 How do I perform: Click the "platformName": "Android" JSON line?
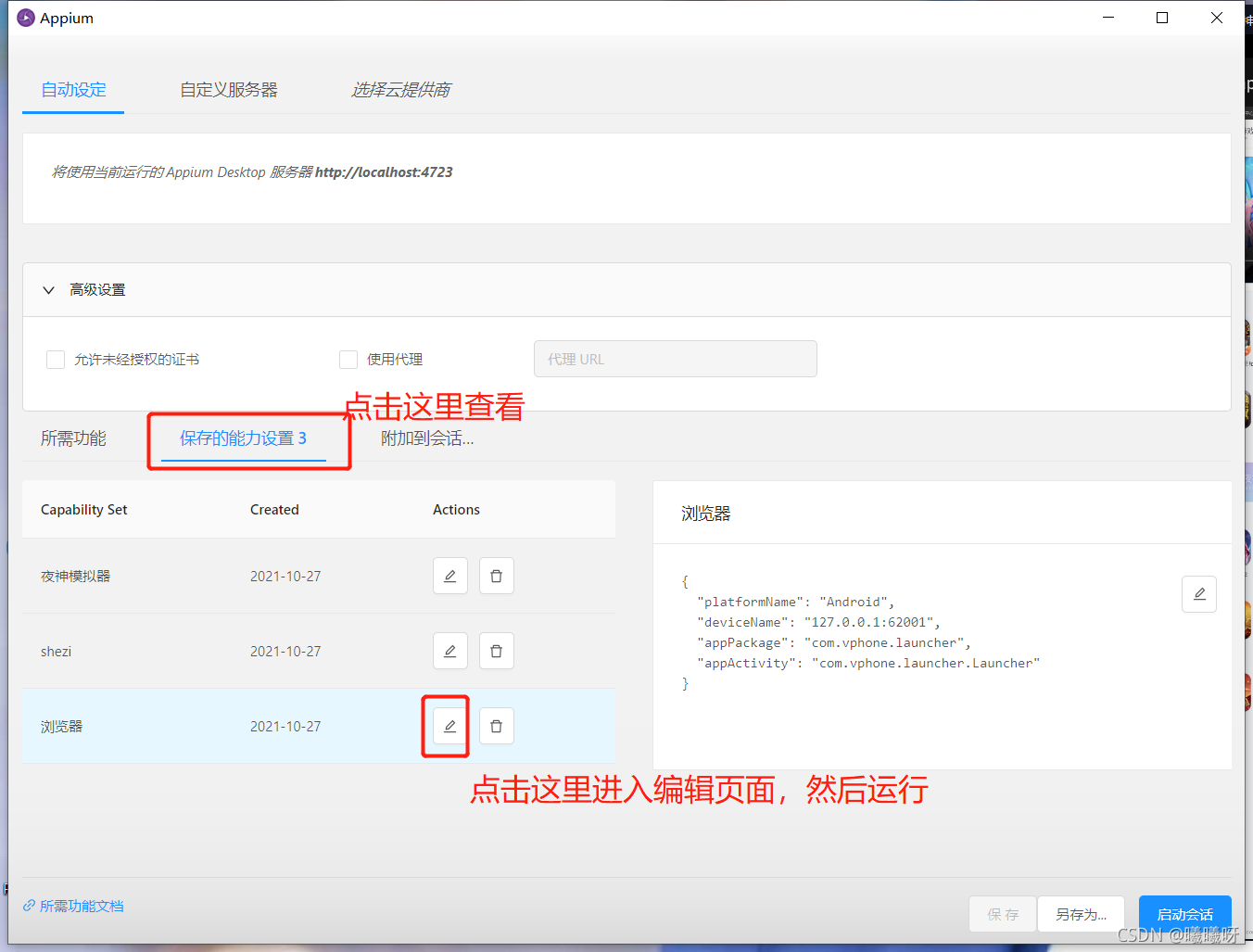(796, 602)
